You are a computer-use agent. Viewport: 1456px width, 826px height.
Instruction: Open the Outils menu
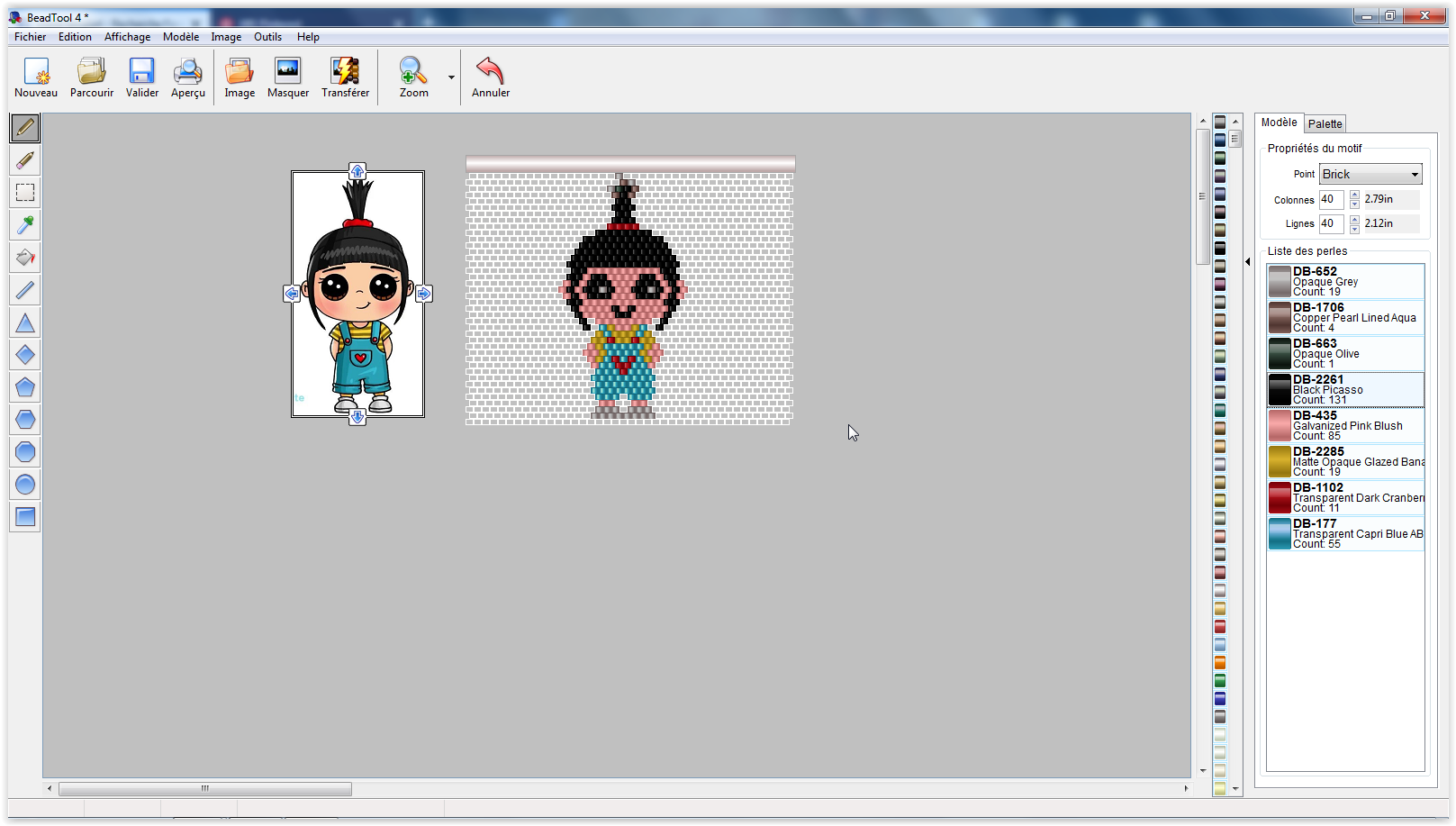(x=267, y=37)
